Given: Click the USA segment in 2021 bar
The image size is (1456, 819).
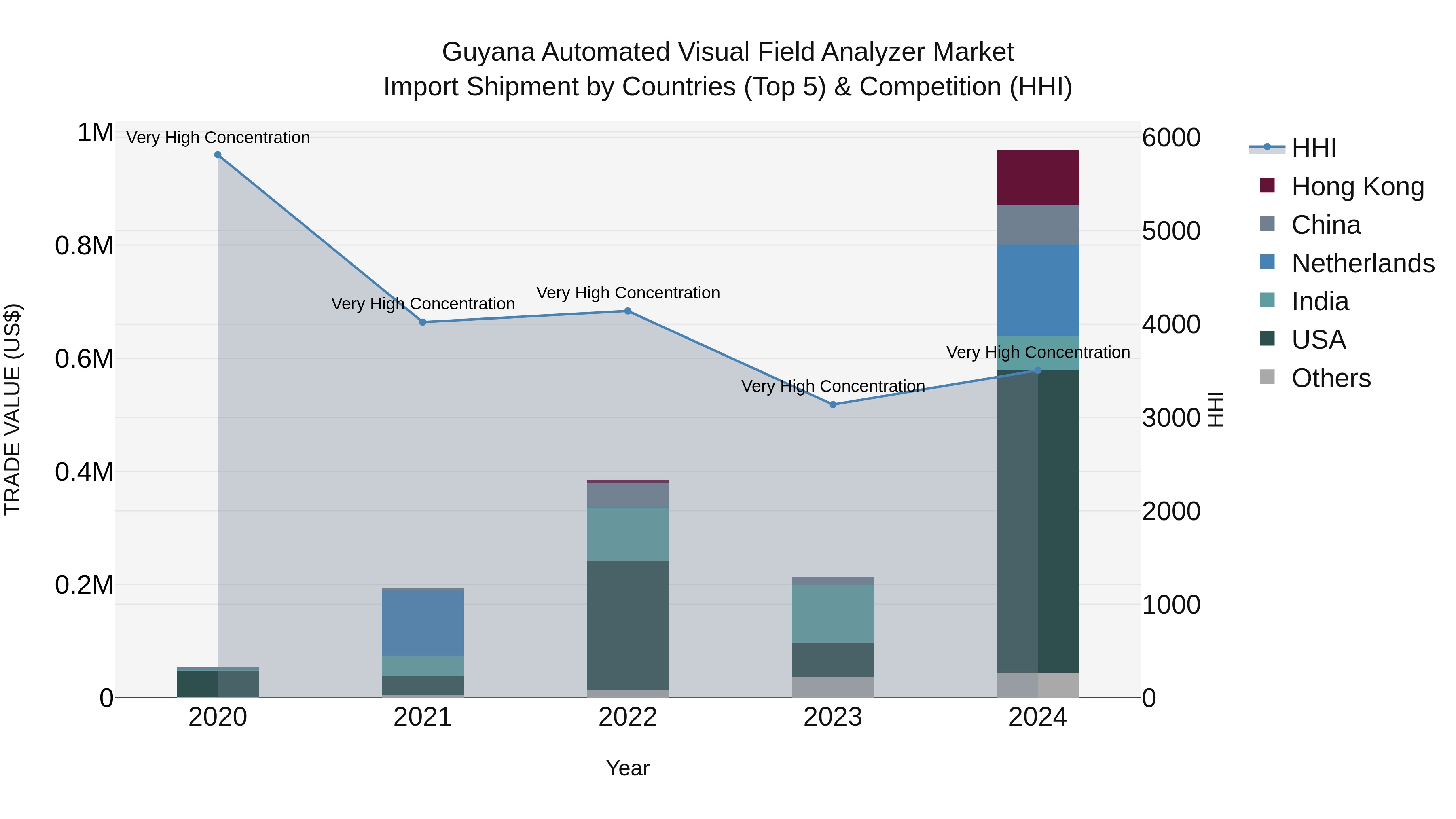Looking at the screenshot, I should [x=423, y=686].
